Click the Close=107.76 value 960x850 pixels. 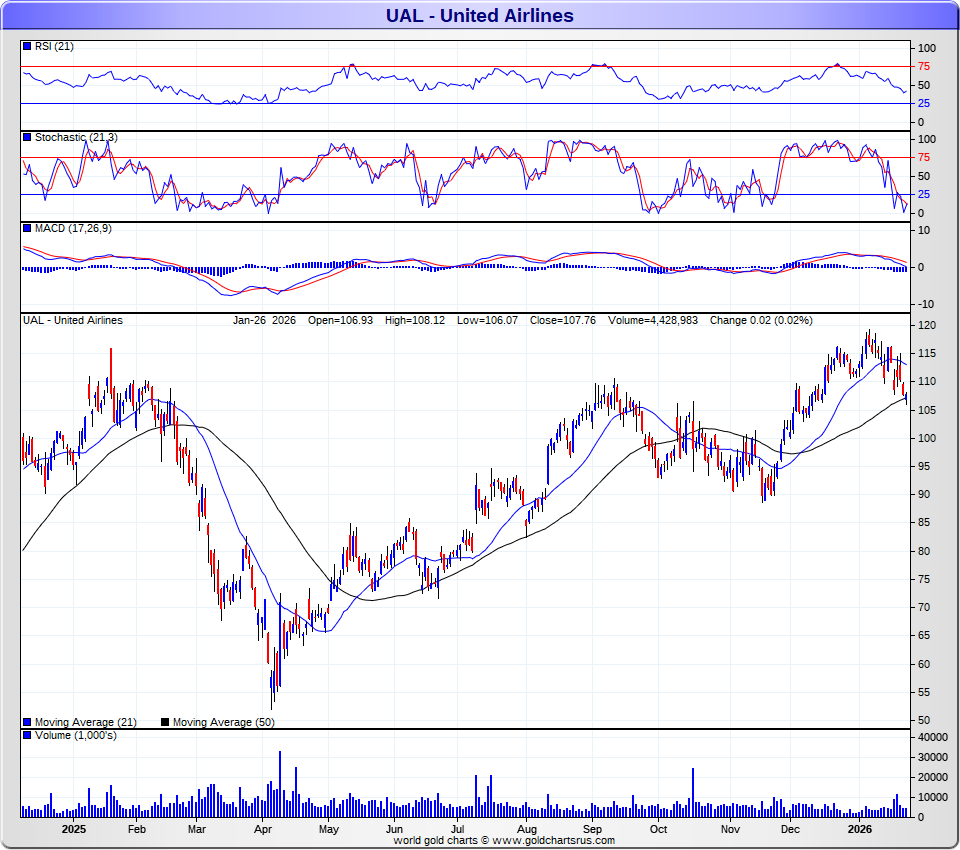pyautogui.click(x=563, y=320)
